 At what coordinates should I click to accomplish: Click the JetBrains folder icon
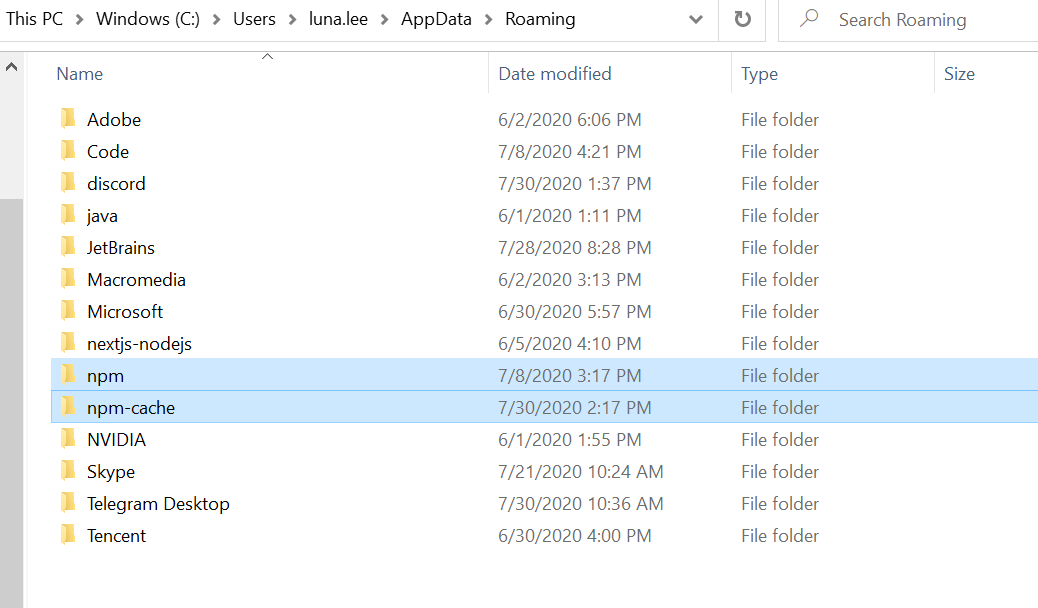tap(68, 247)
